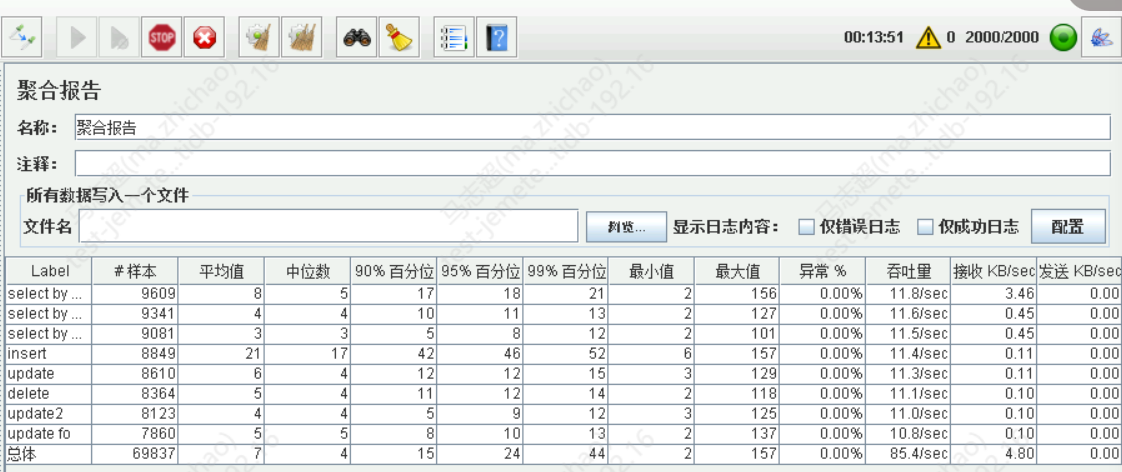Sort by the 接收 KB/sec column header
Viewport: 1122px width, 472px height.
pyautogui.click(x=994, y=271)
